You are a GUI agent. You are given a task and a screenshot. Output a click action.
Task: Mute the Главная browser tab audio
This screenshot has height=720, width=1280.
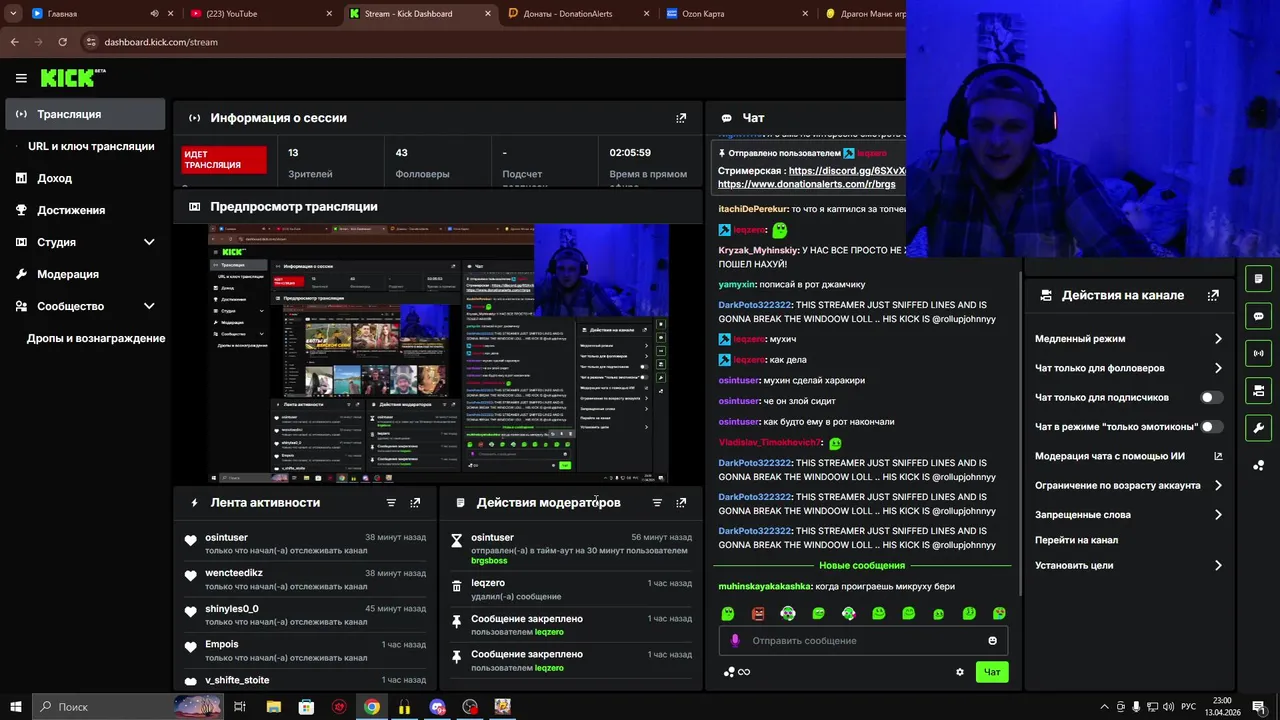pos(154,14)
